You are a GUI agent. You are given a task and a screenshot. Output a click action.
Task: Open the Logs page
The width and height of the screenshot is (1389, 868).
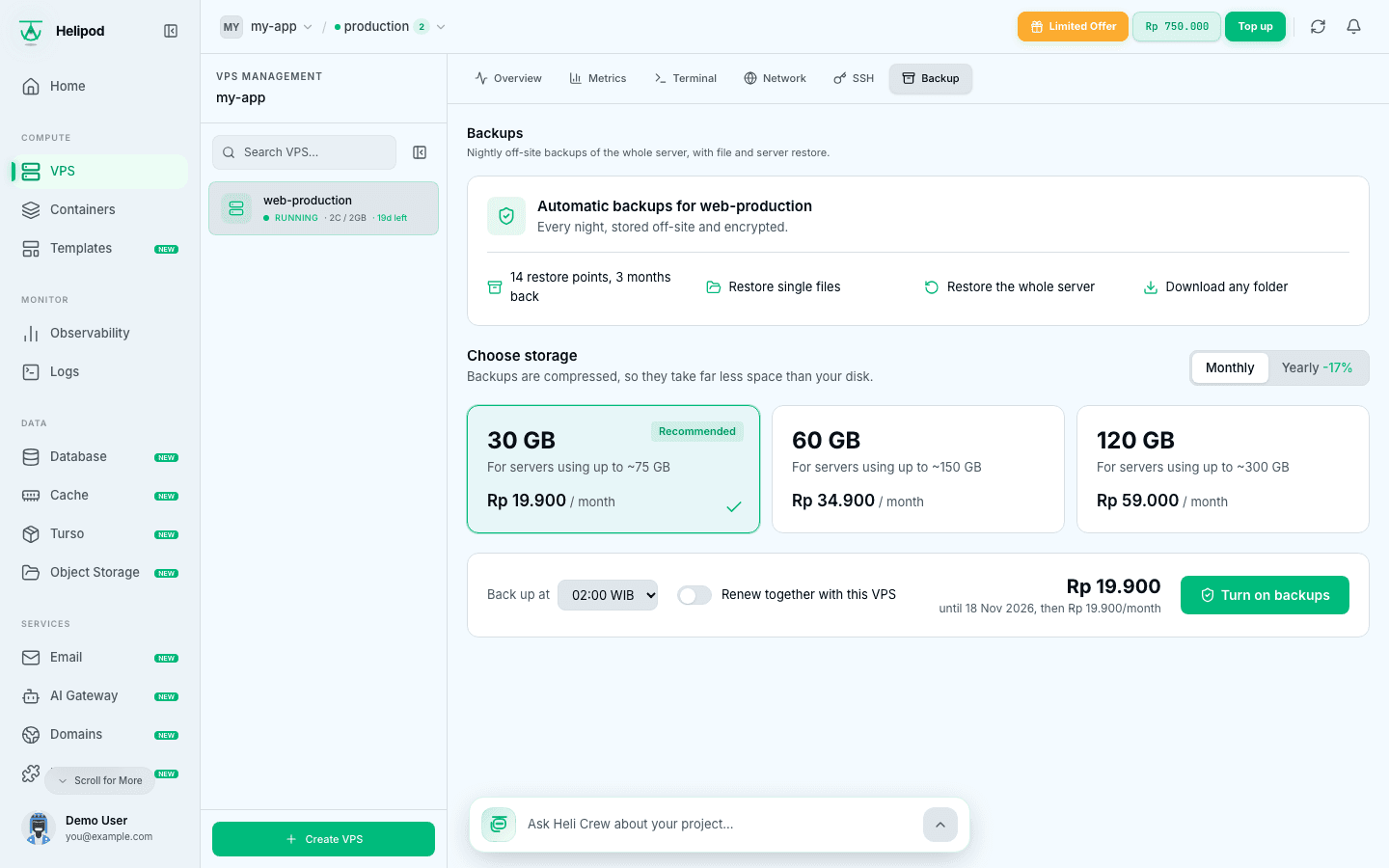pos(100,371)
